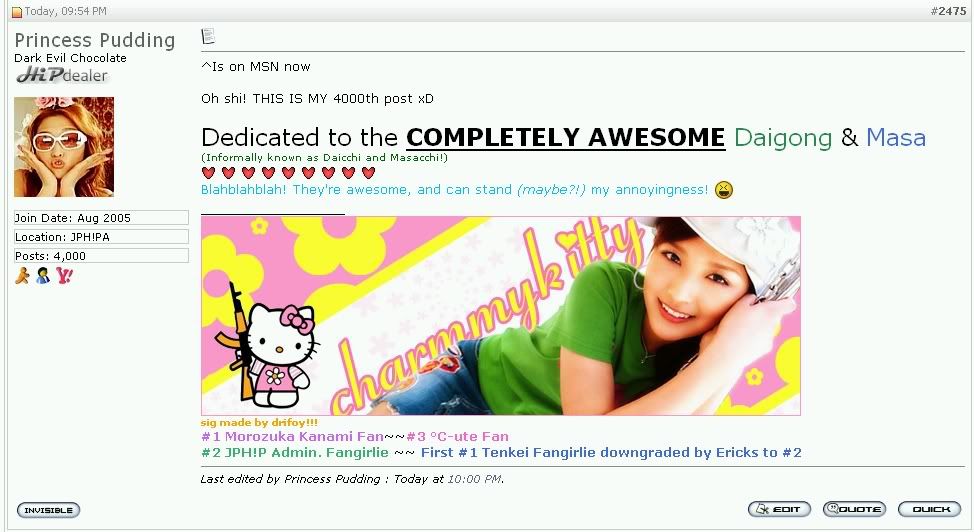Click the Quick reply button
The height and width of the screenshot is (532, 974).
929,509
